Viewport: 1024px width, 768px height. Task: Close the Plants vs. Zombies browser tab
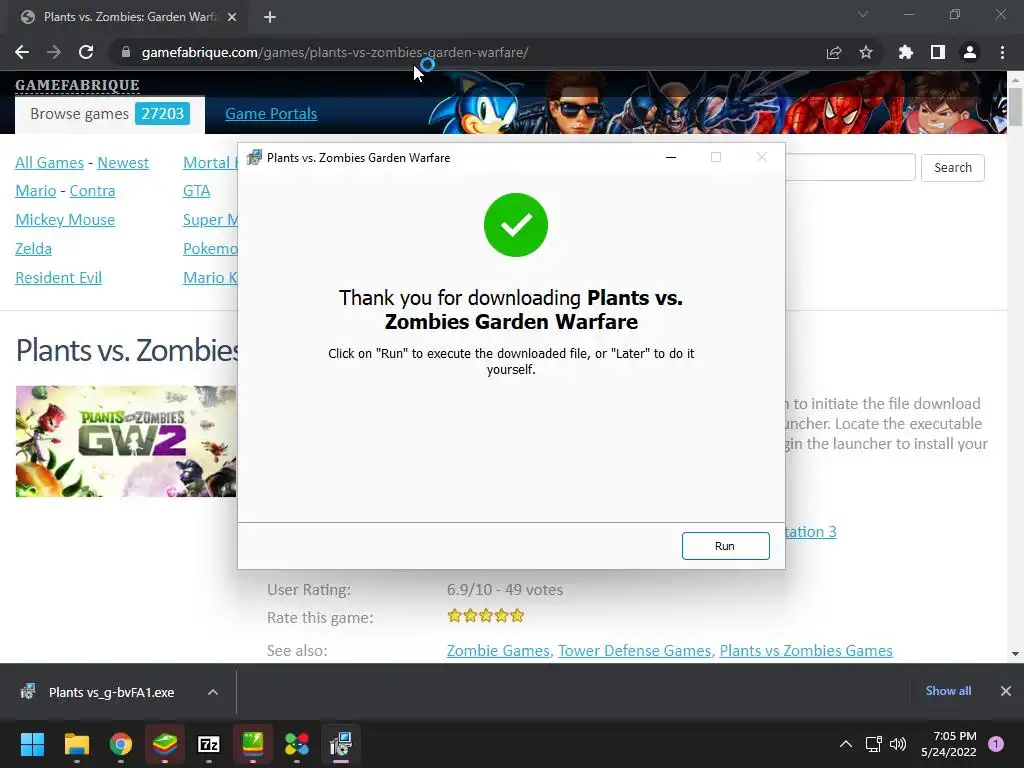click(231, 17)
